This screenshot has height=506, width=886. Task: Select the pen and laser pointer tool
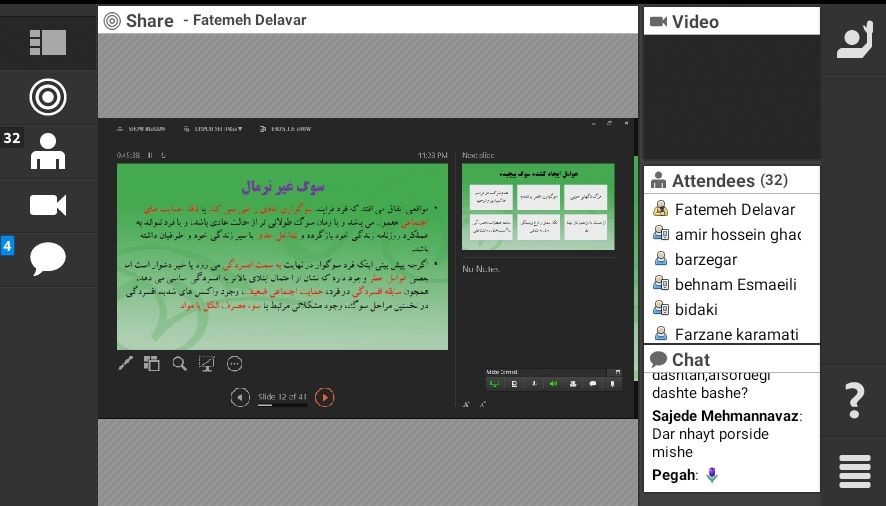coord(125,364)
